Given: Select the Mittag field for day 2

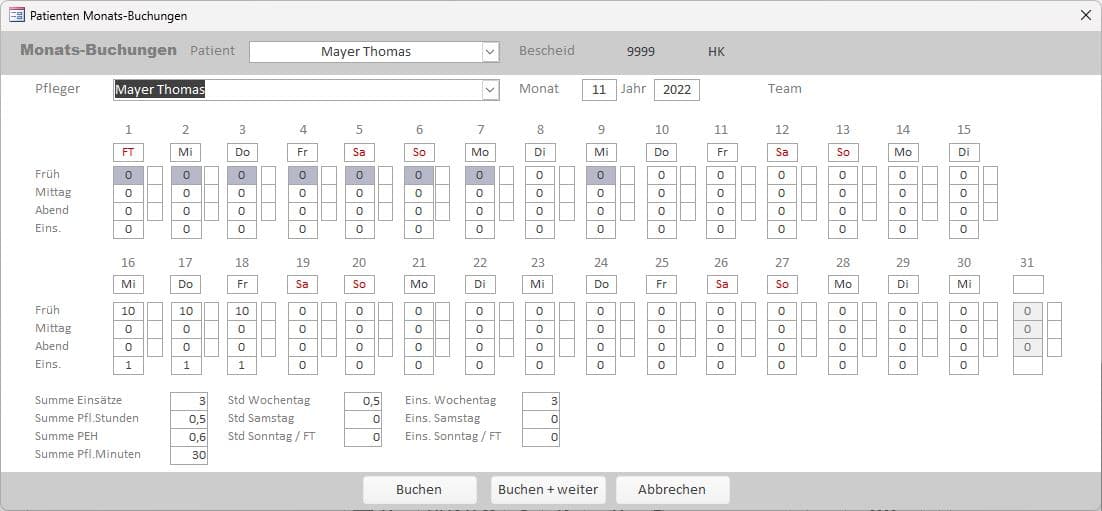Looking at the screenshot, I should click(186, 193).
